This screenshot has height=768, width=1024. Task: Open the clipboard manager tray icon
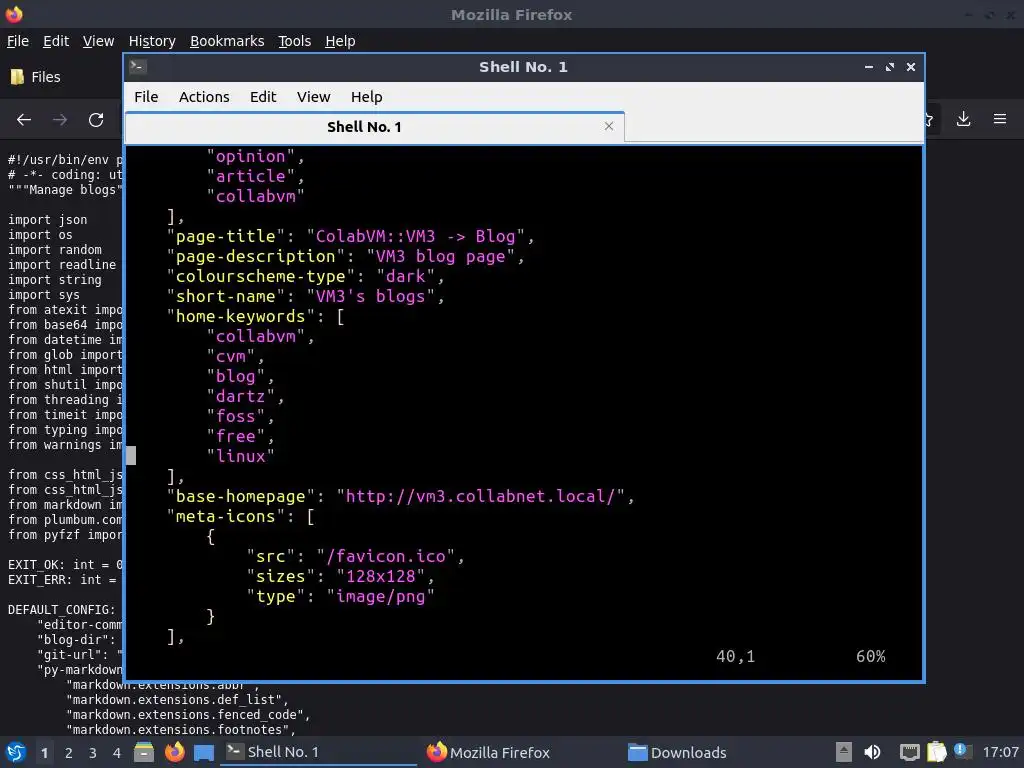(936, 752)
